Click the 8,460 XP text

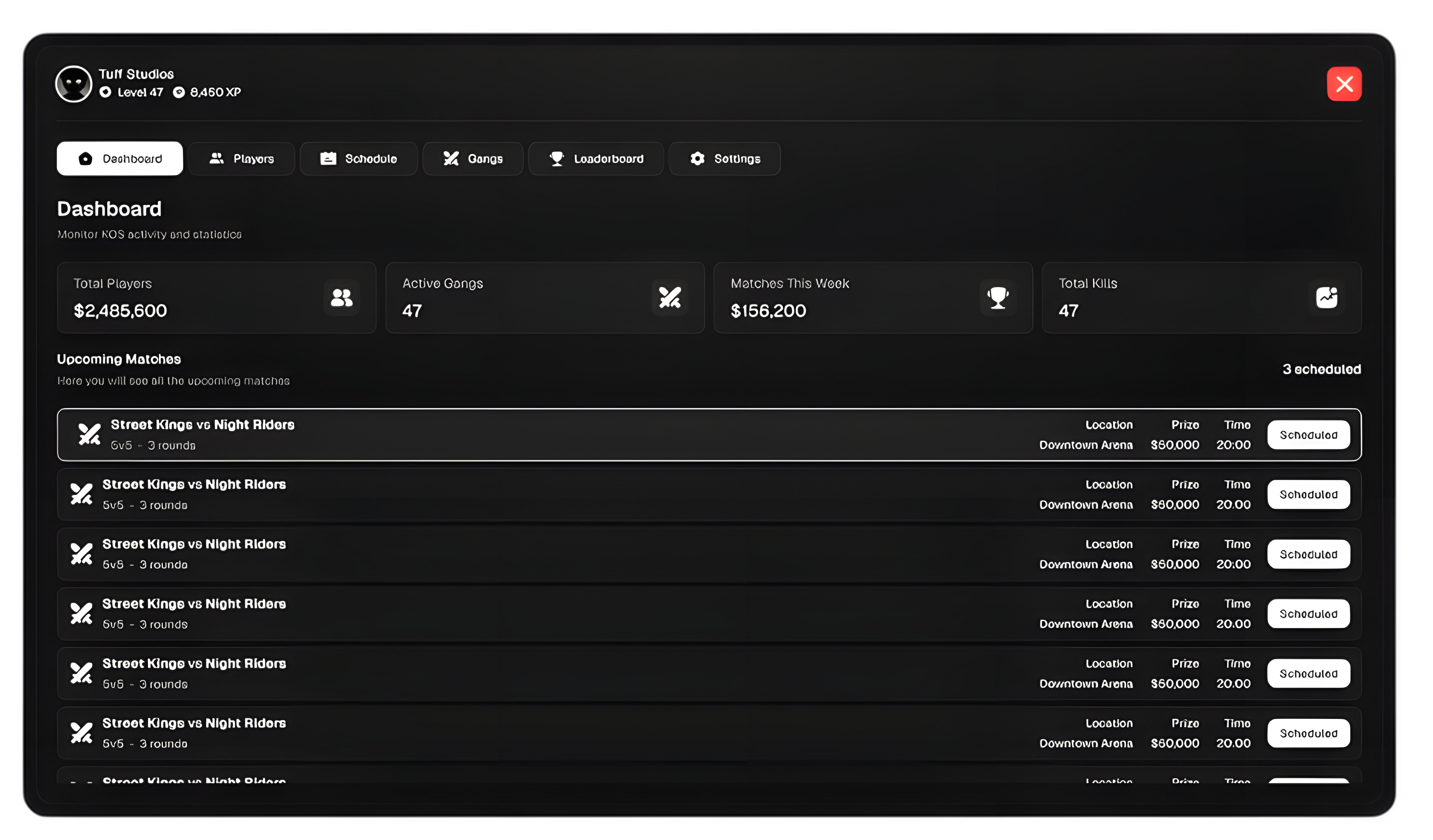click(x=215, y=92)
